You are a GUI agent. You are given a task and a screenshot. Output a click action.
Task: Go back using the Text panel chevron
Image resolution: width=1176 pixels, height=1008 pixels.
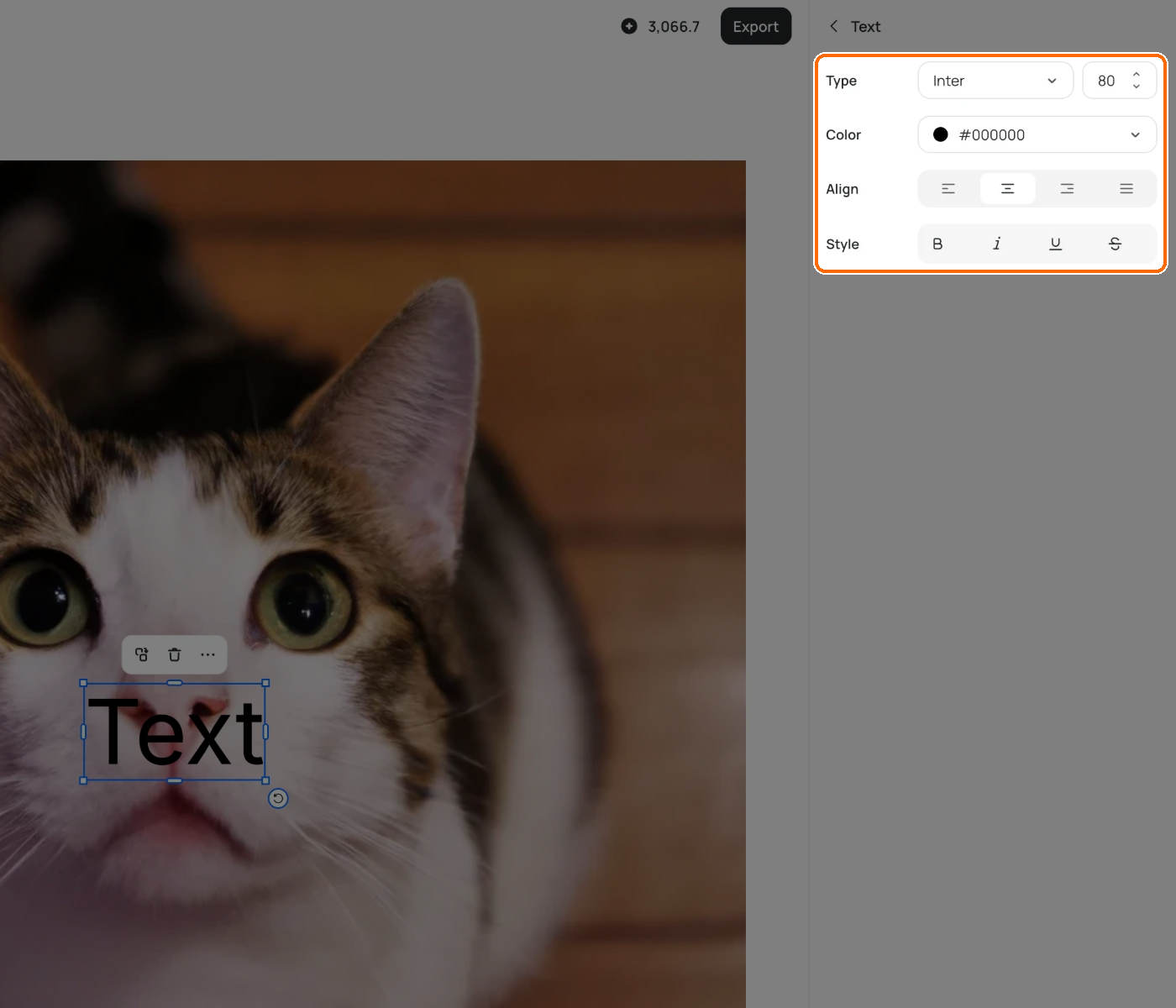[833, 26]
